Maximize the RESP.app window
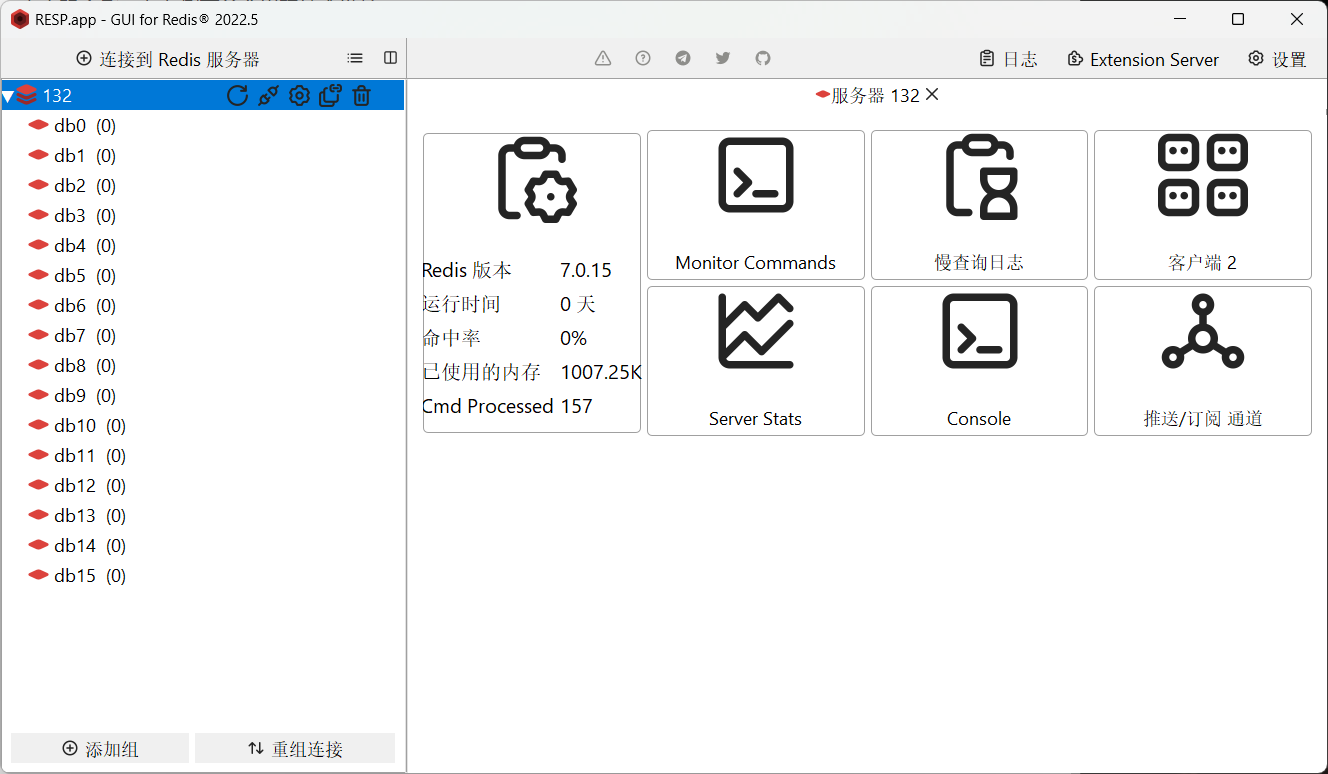Screen dimensions: 1328x774 1238,19
